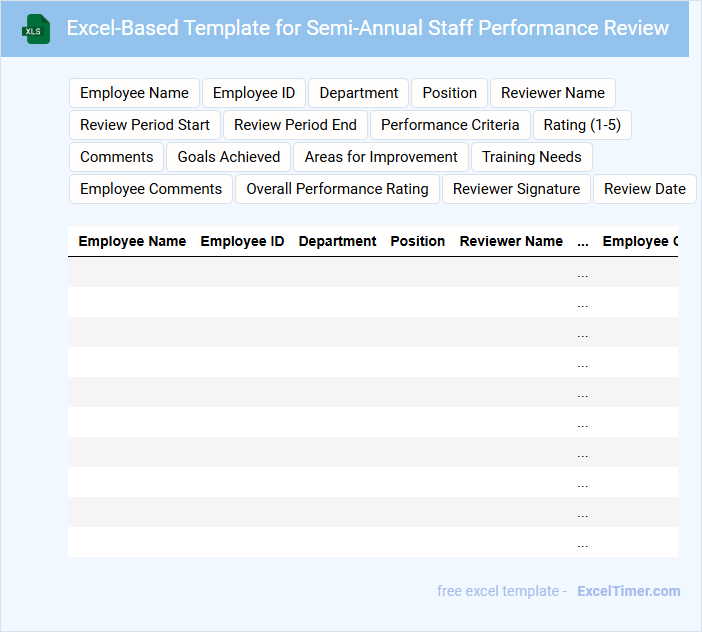Click the Overall Performance Rating tag
This screenshot has height=632, width=702.
click(337, 189)
